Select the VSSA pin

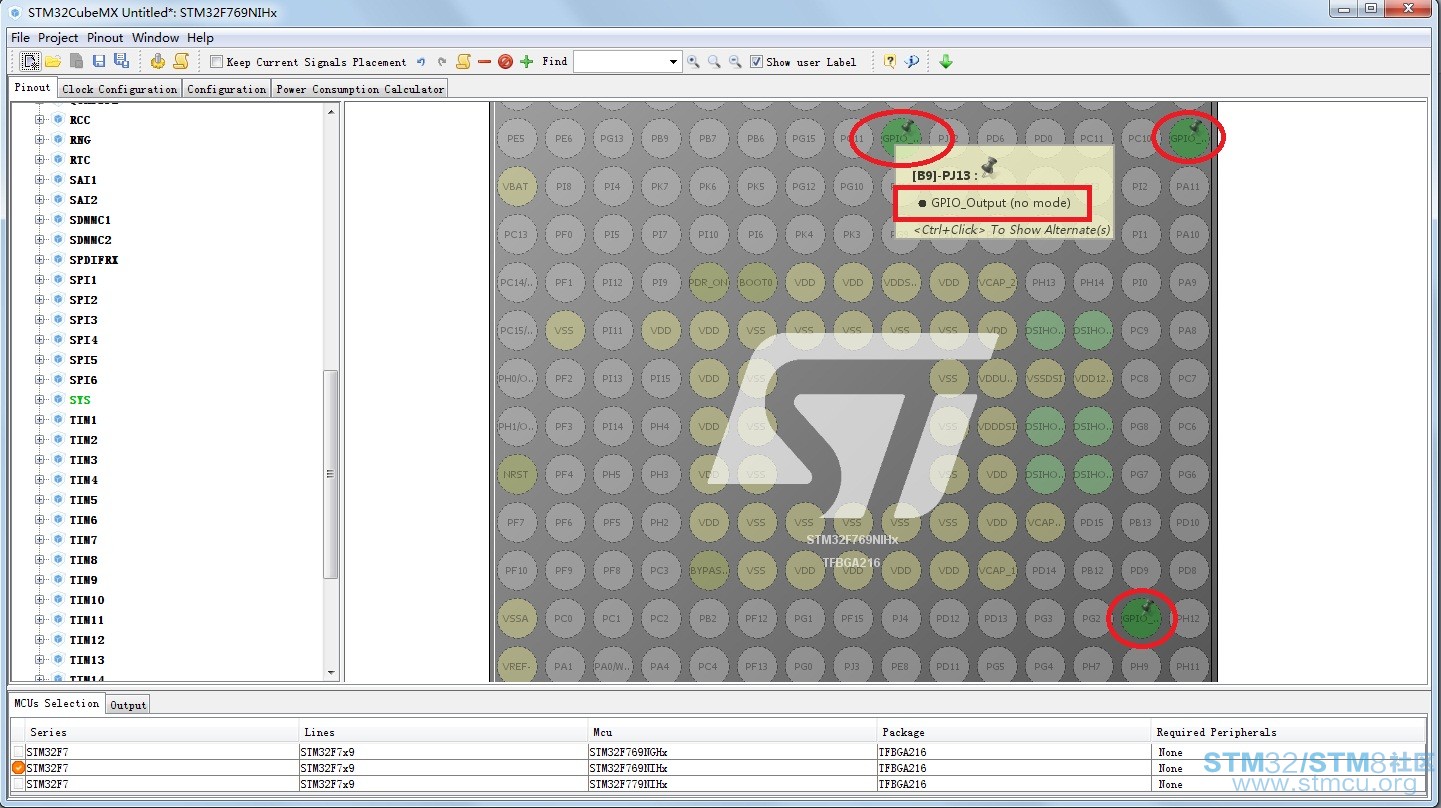pyautogui.click(x=515, y=618)
